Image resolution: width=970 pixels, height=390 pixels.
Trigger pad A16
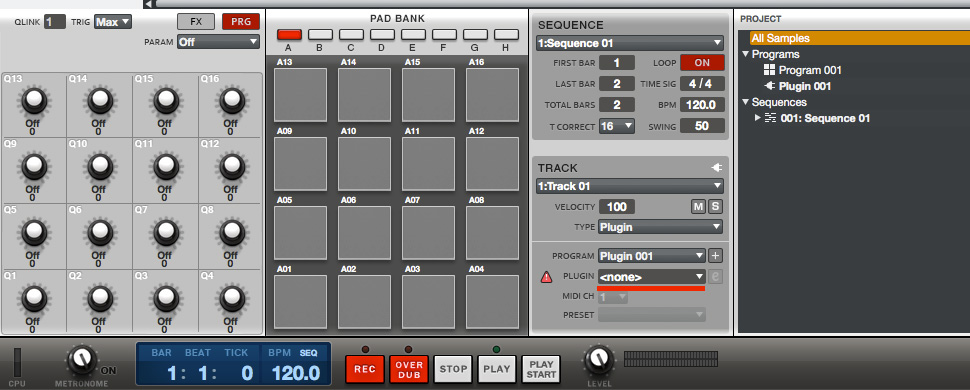tap(492, 95)
